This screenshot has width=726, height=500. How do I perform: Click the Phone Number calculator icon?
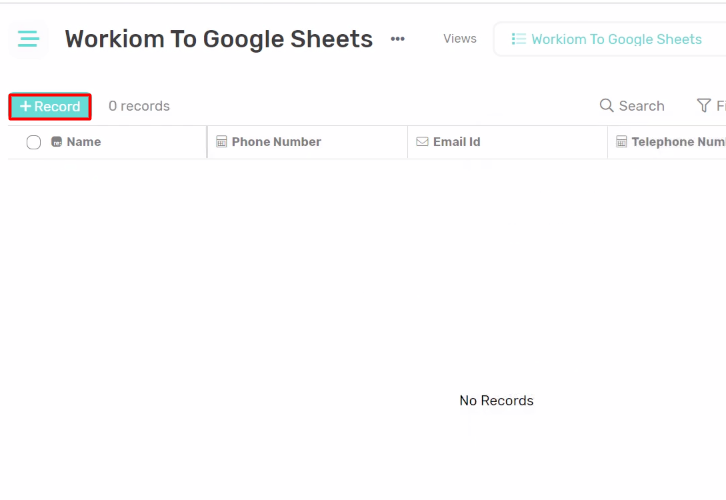[x=222, y=142]
